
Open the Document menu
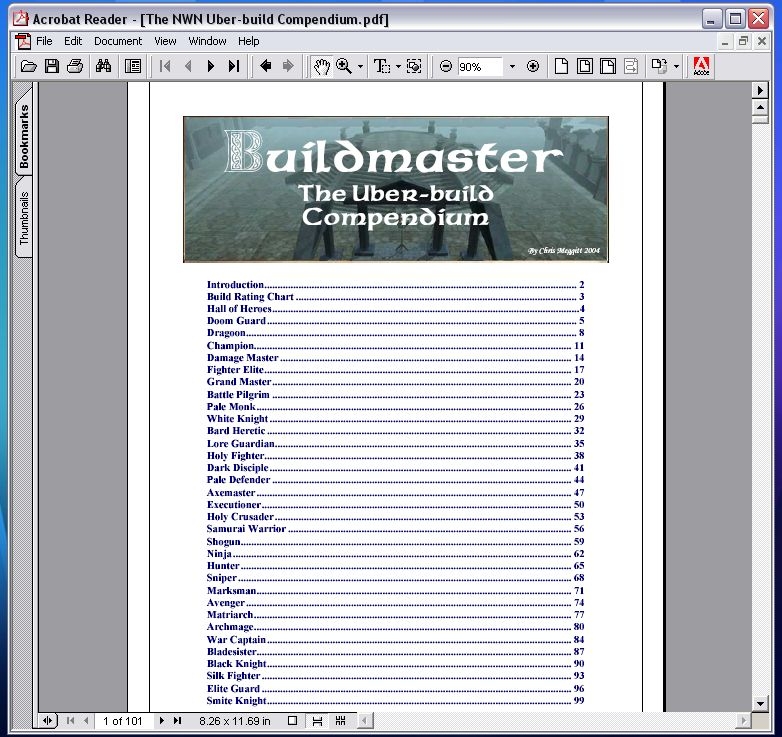pyautogui.click(x=118, y=41)
